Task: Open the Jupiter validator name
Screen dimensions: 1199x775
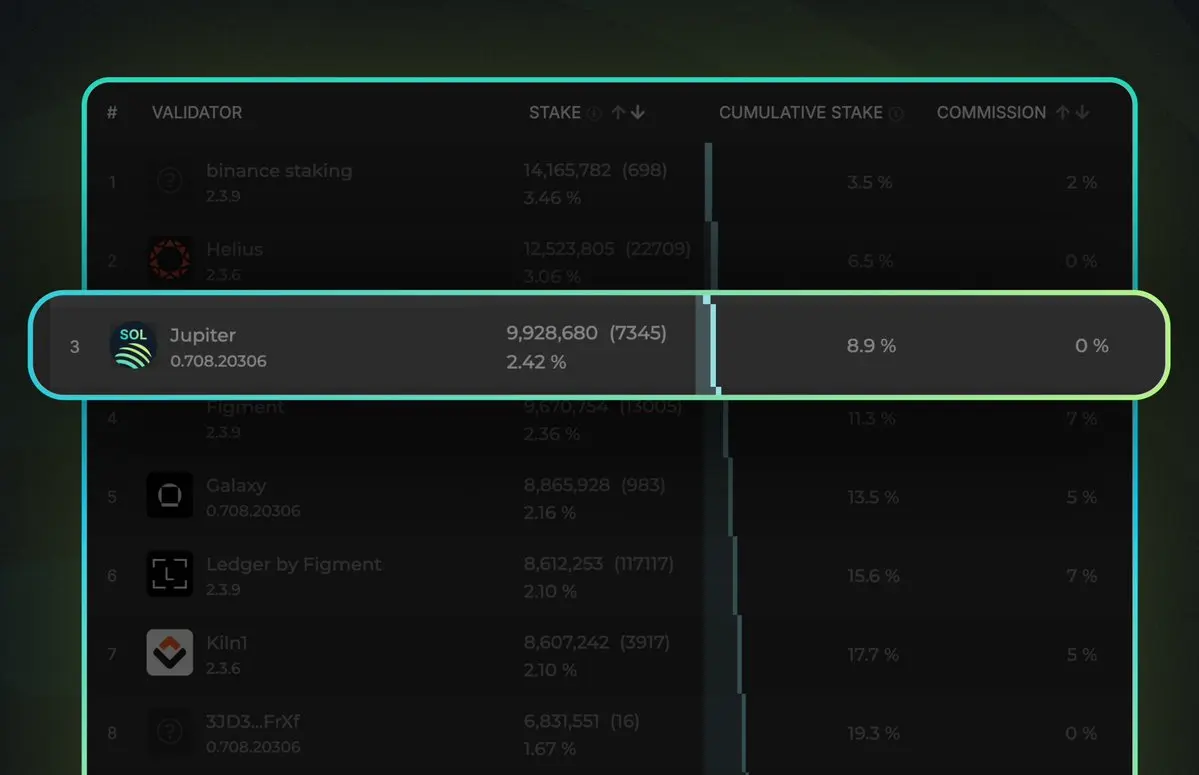Action: point(203,336)
